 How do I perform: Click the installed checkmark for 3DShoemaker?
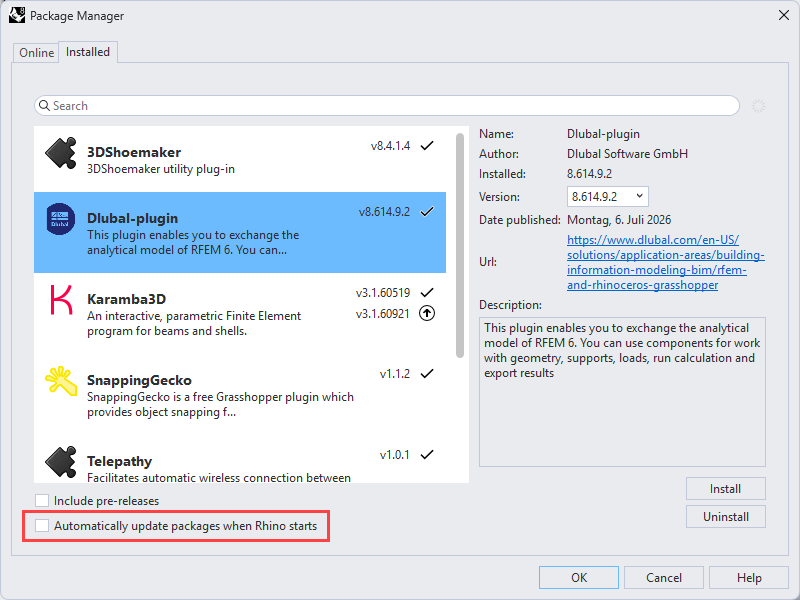click(x=427, y=146)
